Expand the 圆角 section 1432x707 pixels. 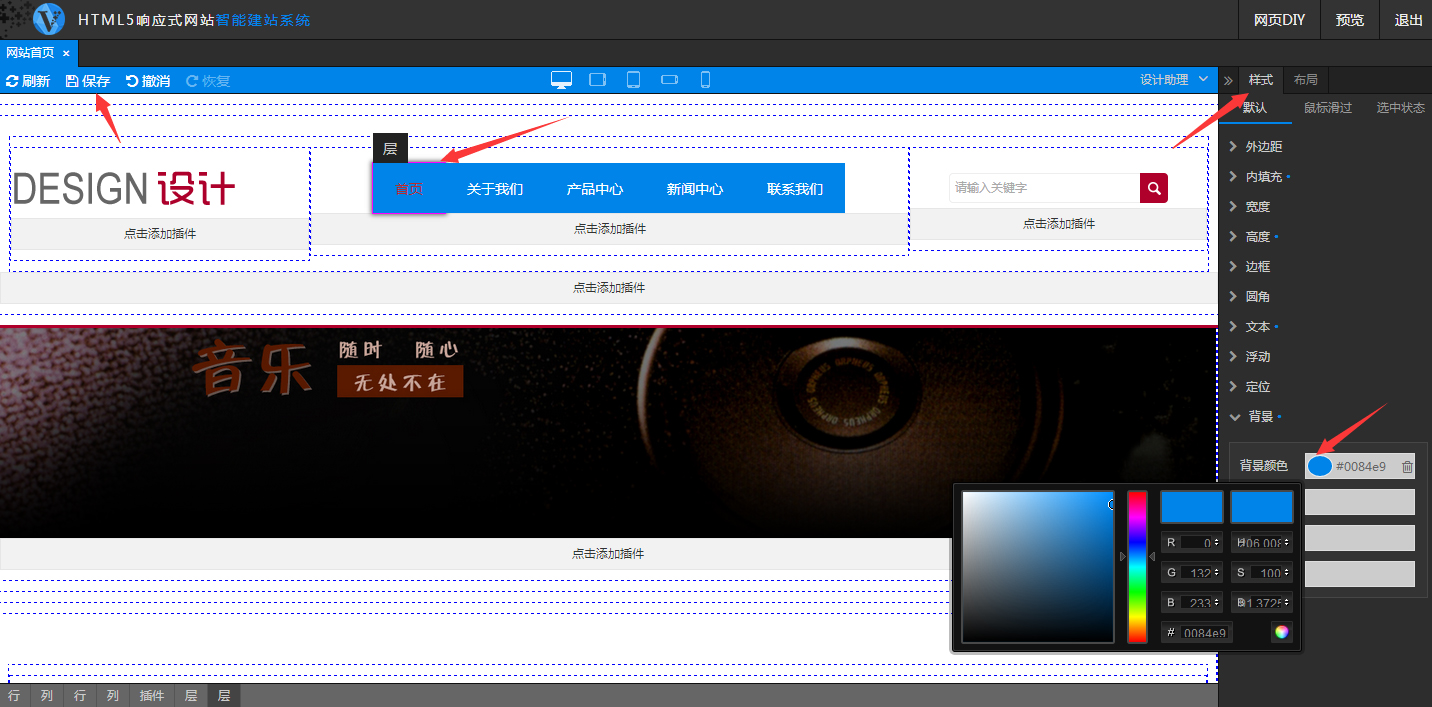coord(1257,297)
